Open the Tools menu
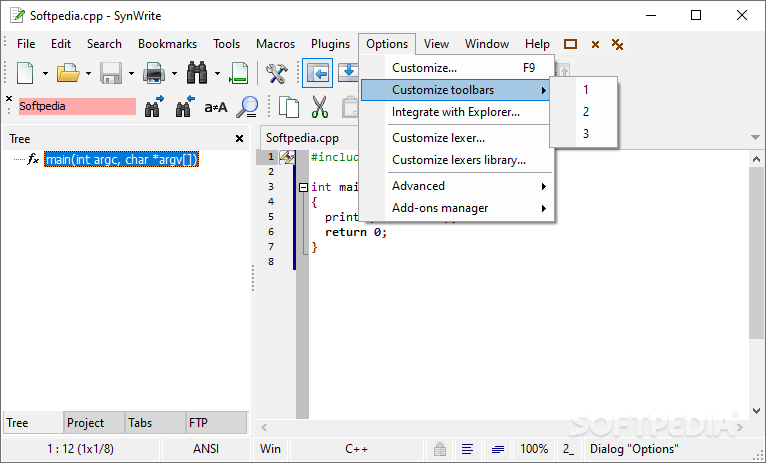 pyautogui.click(x=227, y=44)
